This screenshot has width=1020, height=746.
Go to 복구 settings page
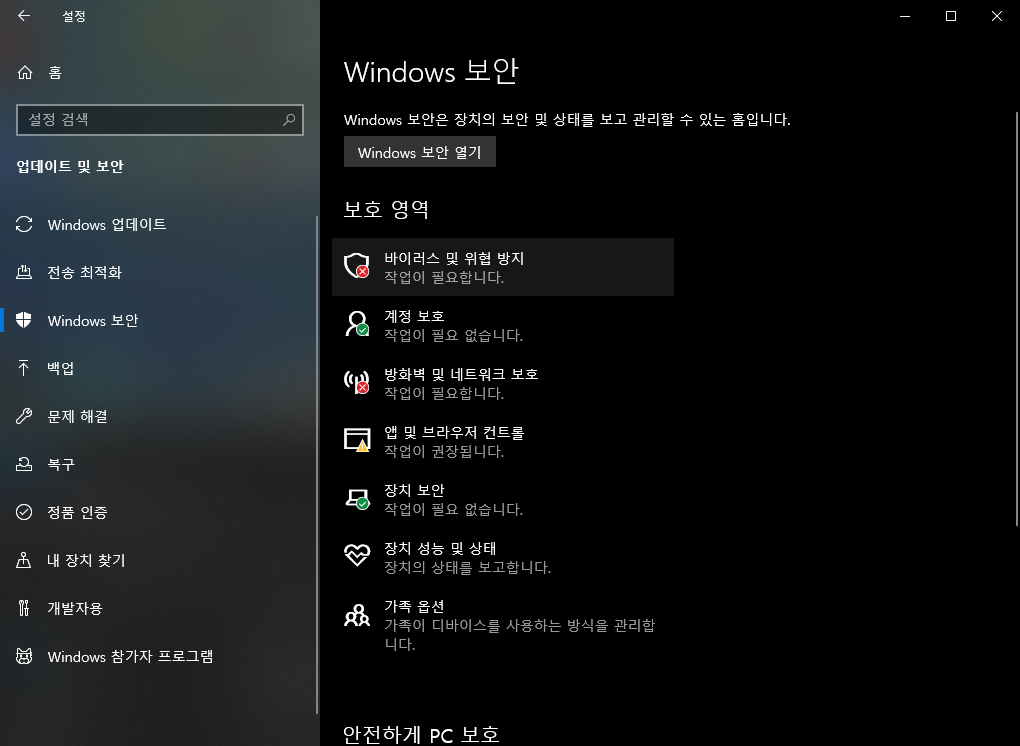coord(160,464)
